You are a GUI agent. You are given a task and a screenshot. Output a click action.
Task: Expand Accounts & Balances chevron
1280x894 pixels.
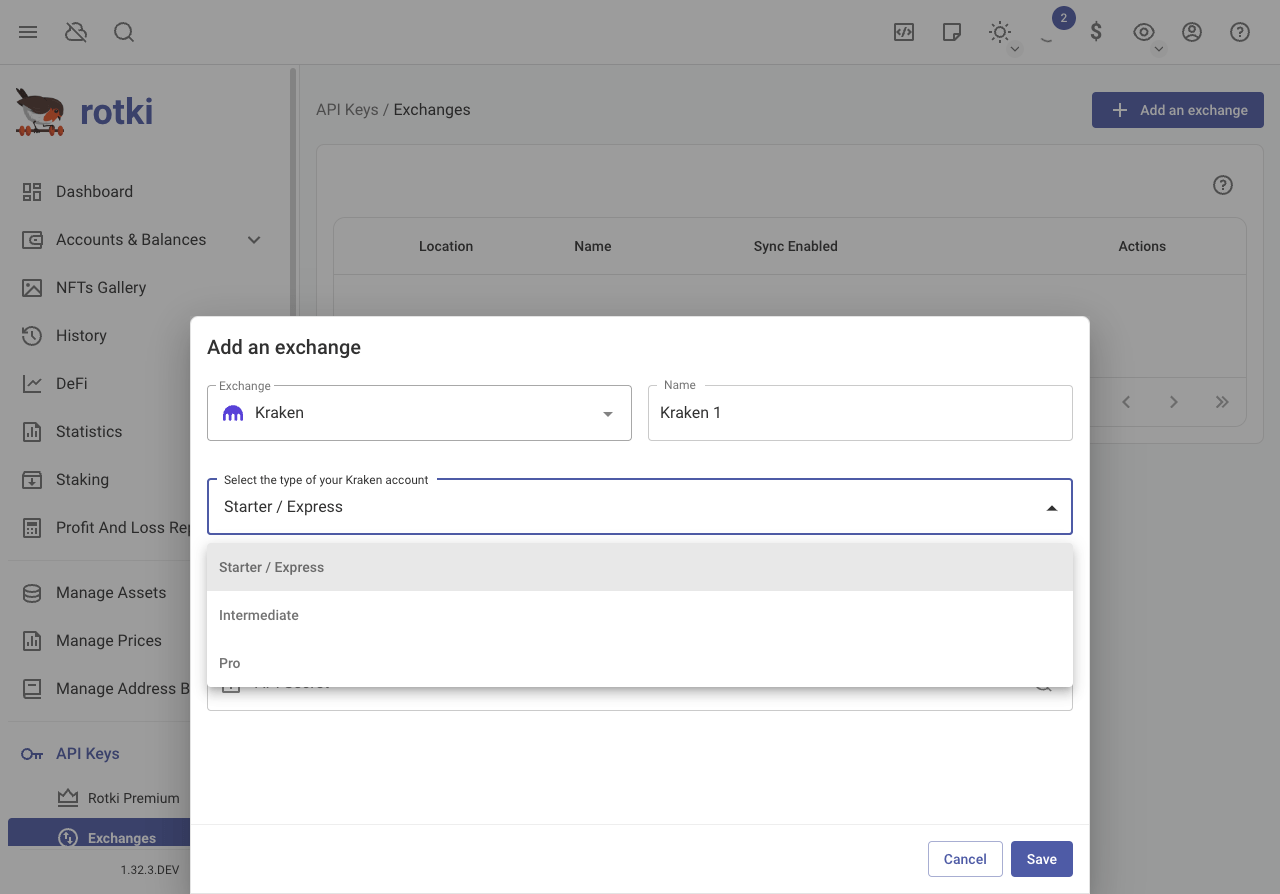click(x=254, y=240)
